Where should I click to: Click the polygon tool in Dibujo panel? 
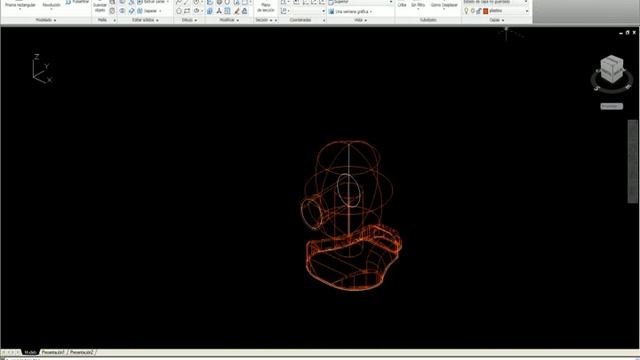point(179,11)
